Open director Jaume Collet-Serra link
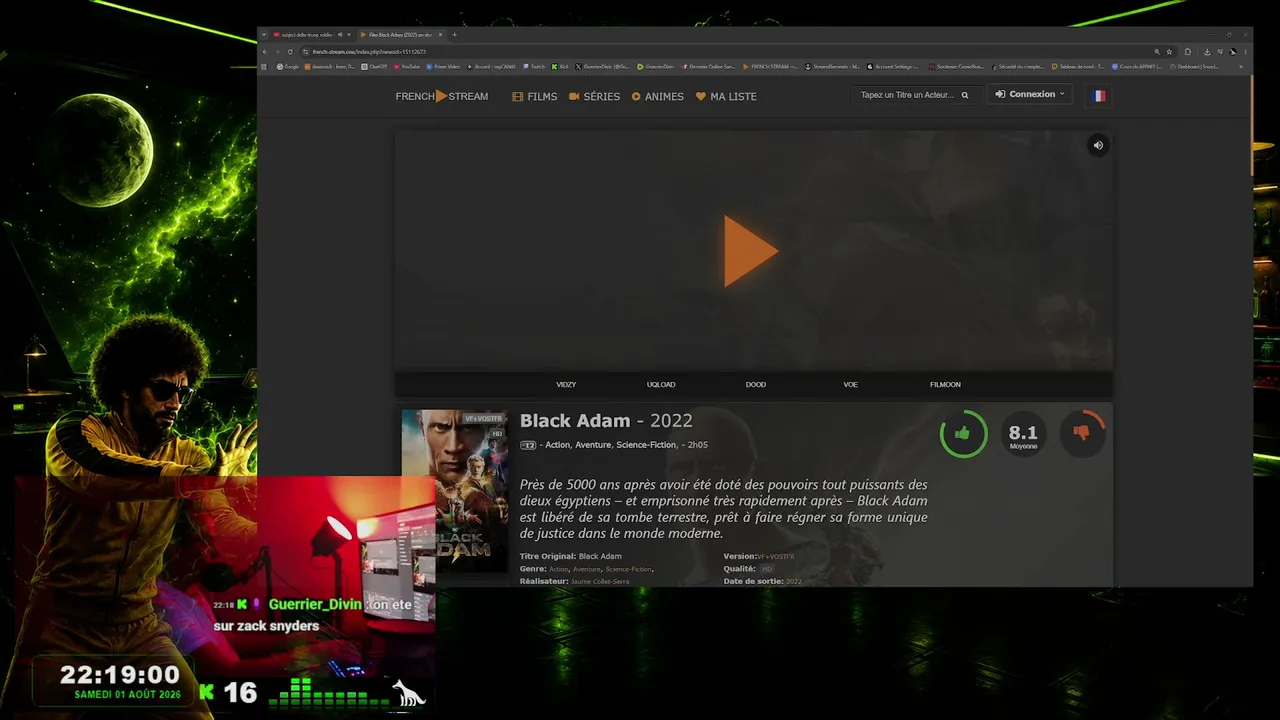 pos(600,581)
